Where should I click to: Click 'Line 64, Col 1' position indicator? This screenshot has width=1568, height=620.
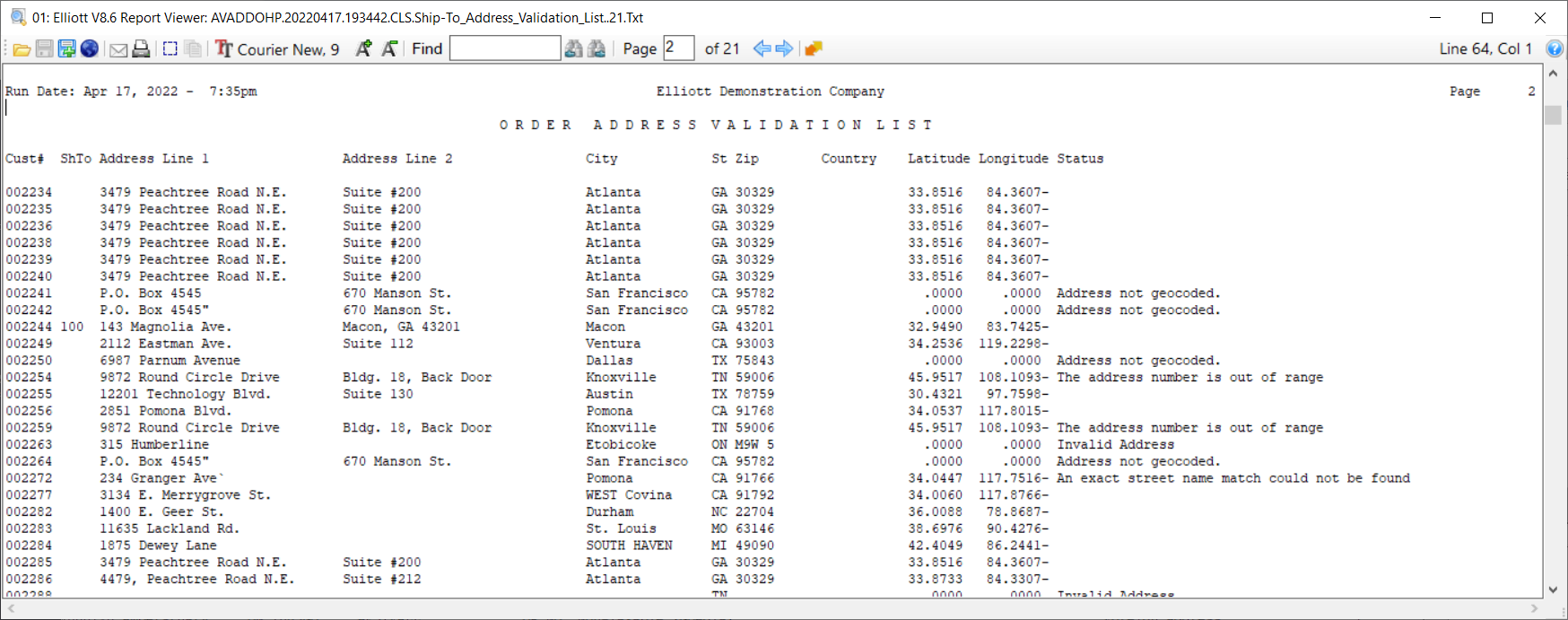(1485, 48)
